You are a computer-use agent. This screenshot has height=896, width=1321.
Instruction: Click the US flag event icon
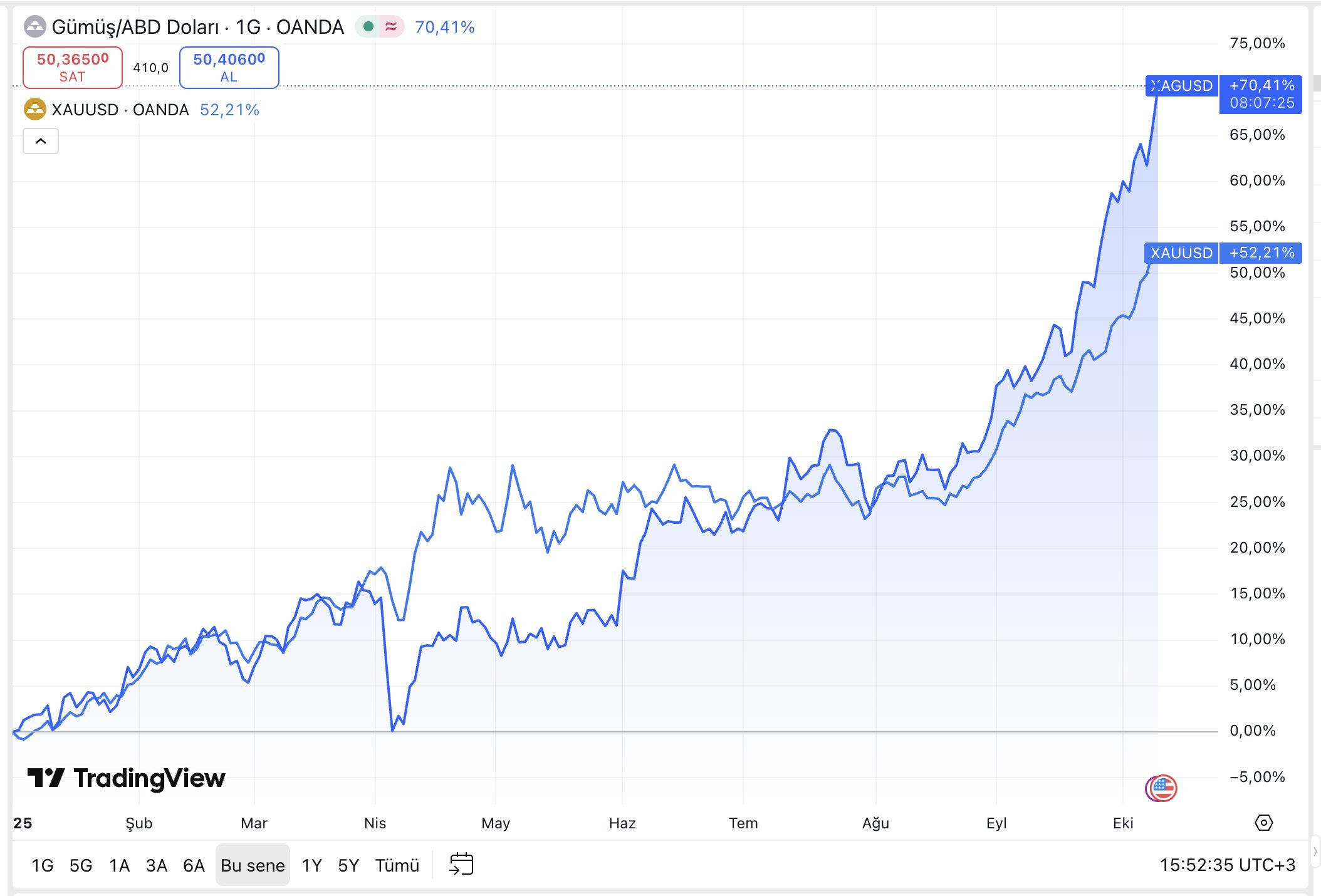[1161, 788]
